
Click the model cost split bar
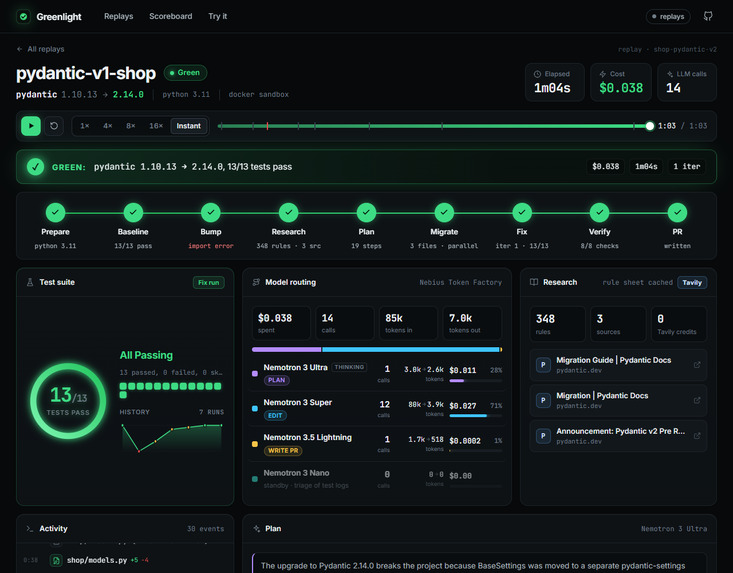coord(377,350)
